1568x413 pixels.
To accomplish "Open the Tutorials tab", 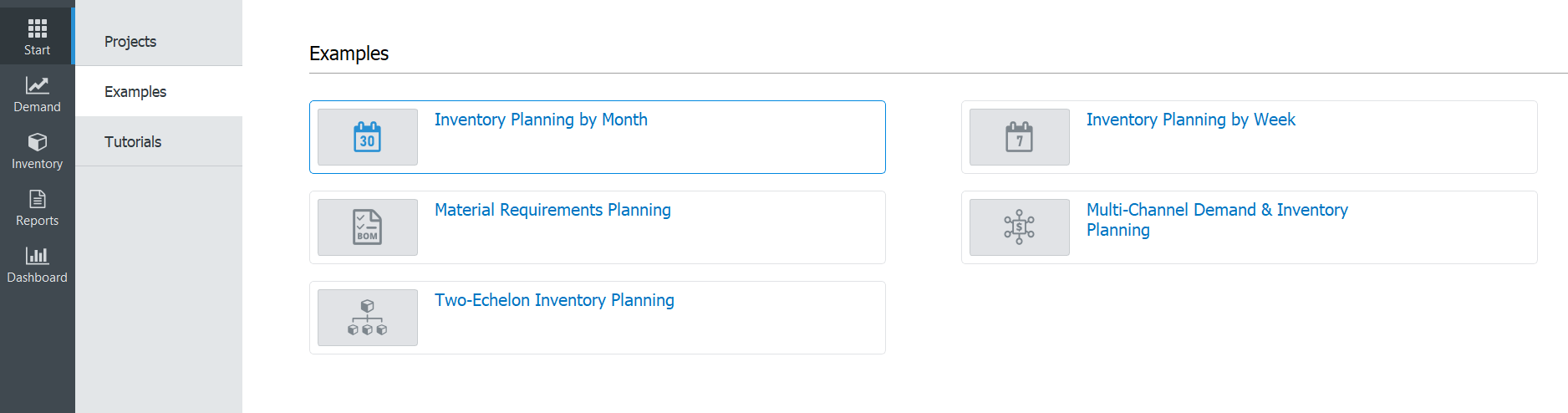I will tap(133, 142).
